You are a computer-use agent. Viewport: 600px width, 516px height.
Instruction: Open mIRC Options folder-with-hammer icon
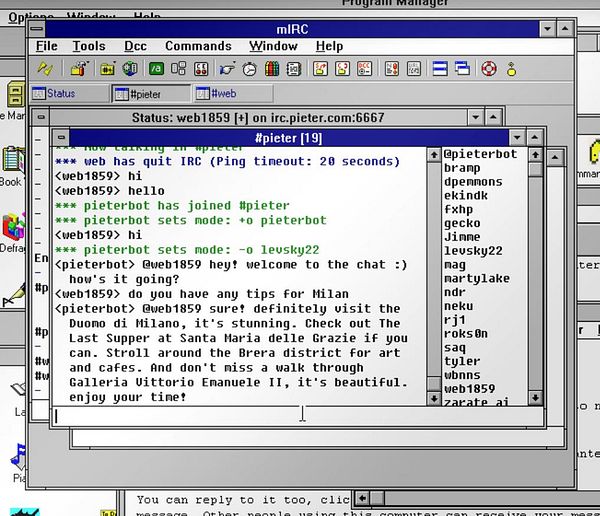(79, 69)
